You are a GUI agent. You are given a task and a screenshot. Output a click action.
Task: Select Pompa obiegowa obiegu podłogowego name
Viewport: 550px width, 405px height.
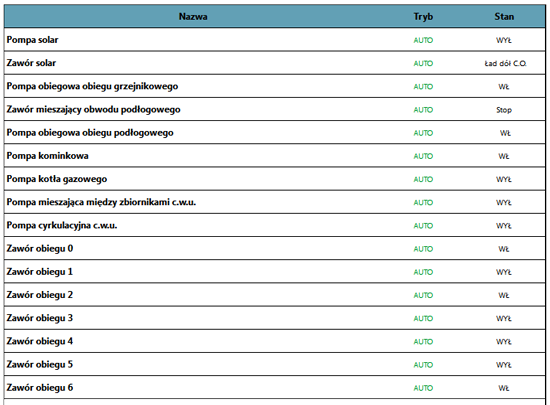(x=90, y=133)
